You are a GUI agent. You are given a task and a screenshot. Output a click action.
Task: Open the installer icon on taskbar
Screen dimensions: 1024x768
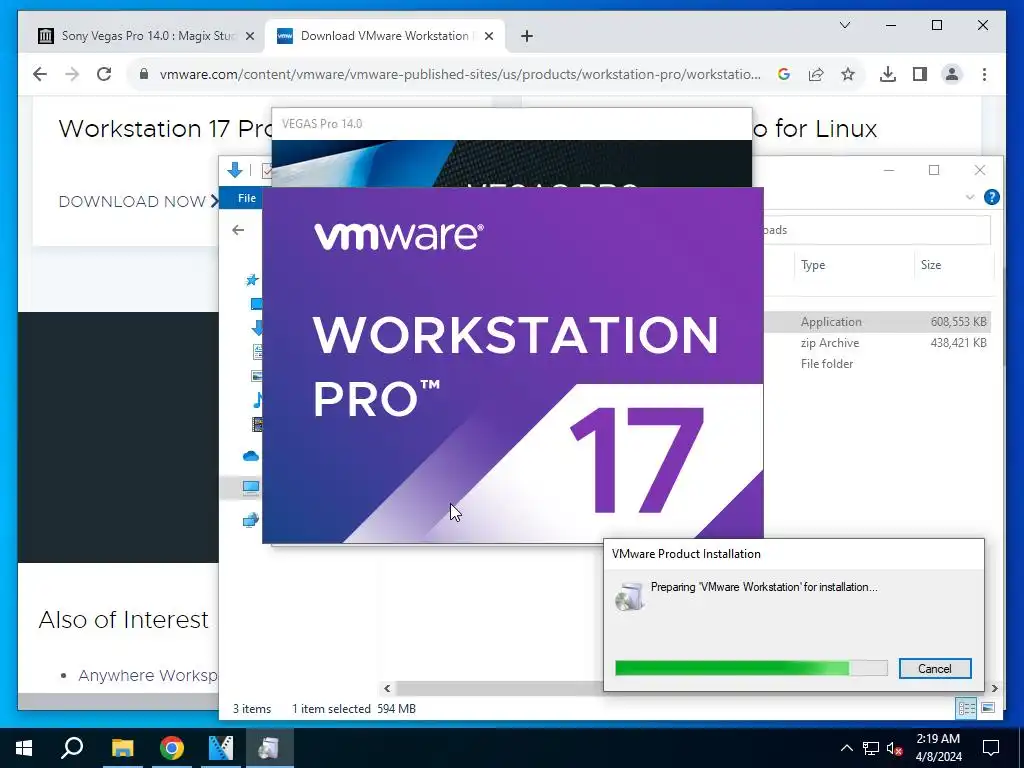tap(269, 748)
